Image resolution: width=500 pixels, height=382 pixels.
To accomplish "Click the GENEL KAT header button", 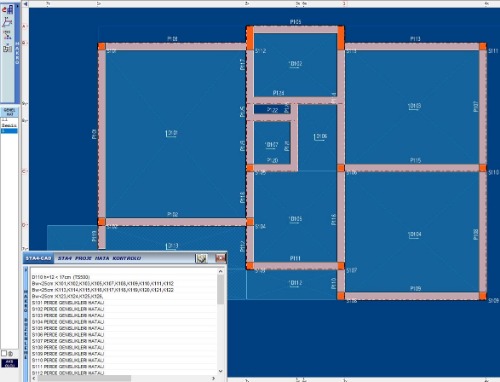I will click(x=9, y=112).
